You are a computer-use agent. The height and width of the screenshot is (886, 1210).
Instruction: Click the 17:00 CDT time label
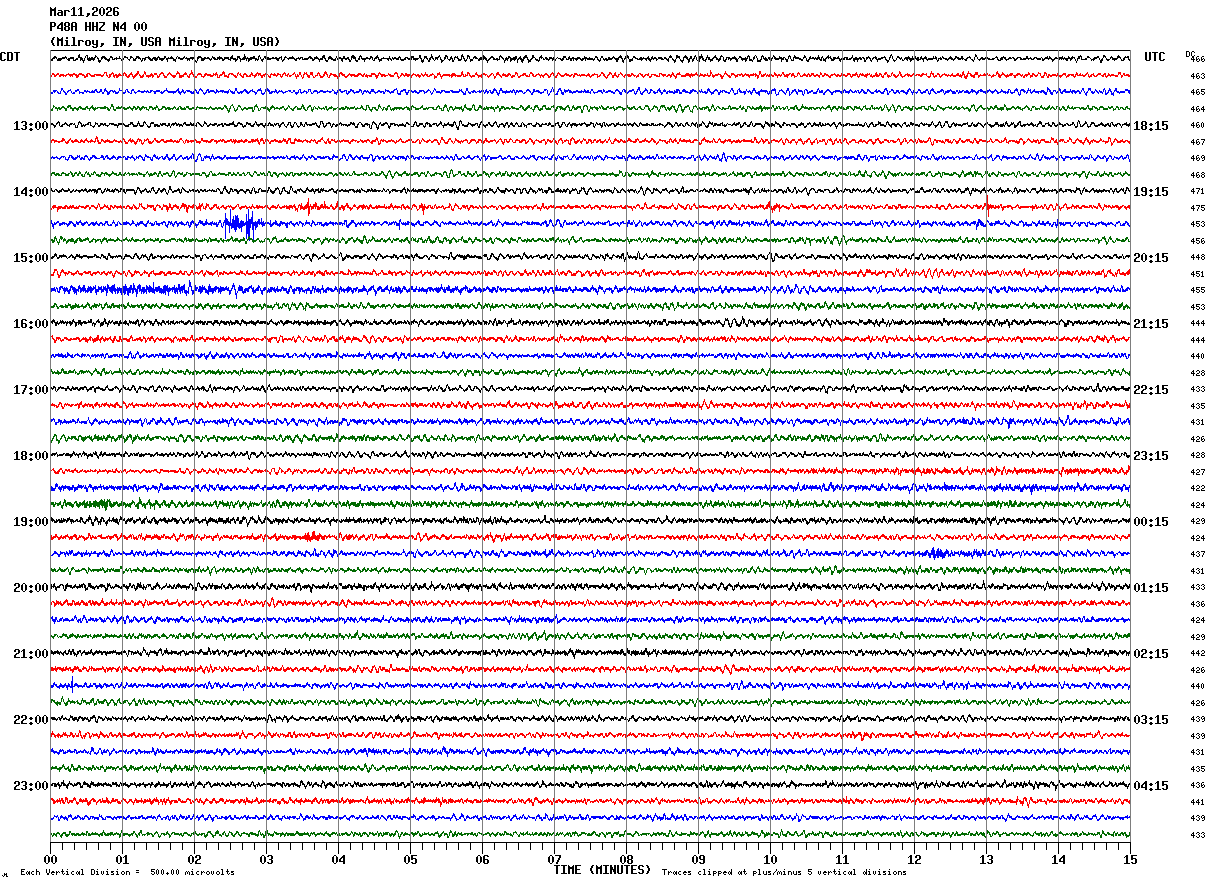click(x=31, y=390)
